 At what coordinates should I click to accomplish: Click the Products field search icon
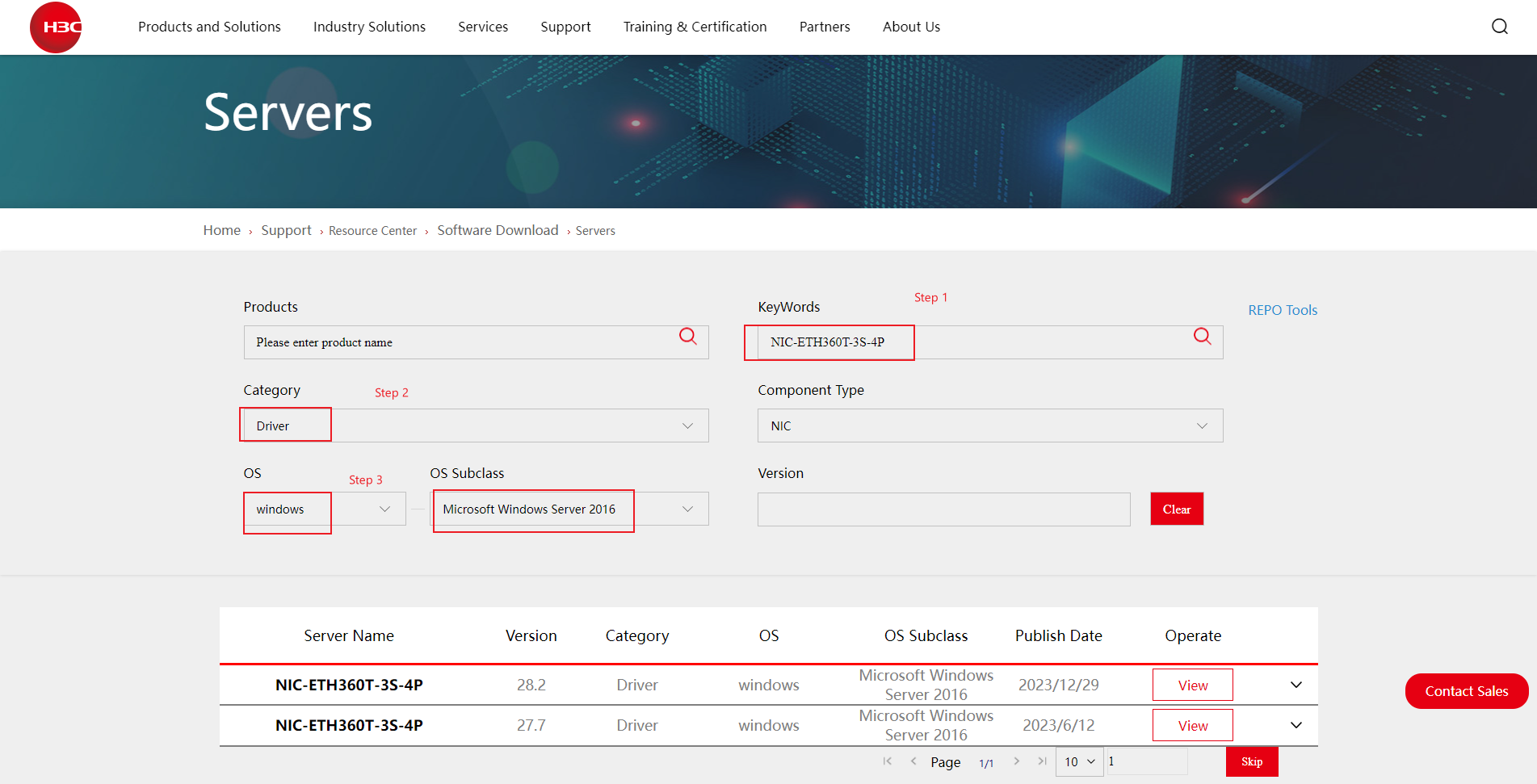point(688,336)
